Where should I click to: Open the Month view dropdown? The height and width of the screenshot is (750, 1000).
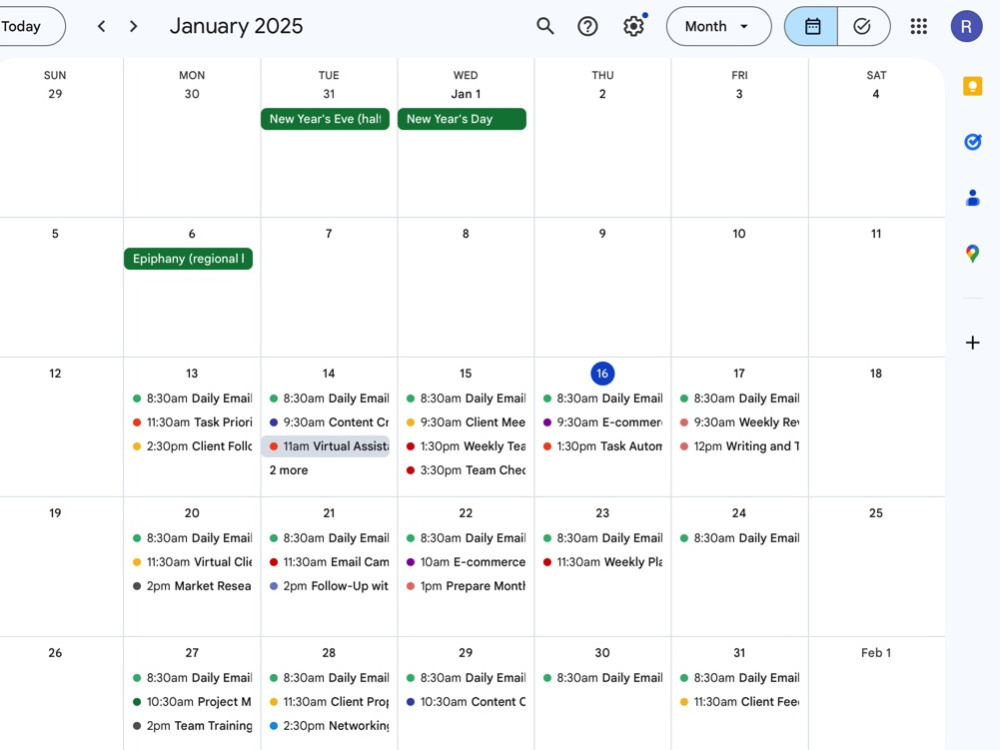[x=718, y=26]
